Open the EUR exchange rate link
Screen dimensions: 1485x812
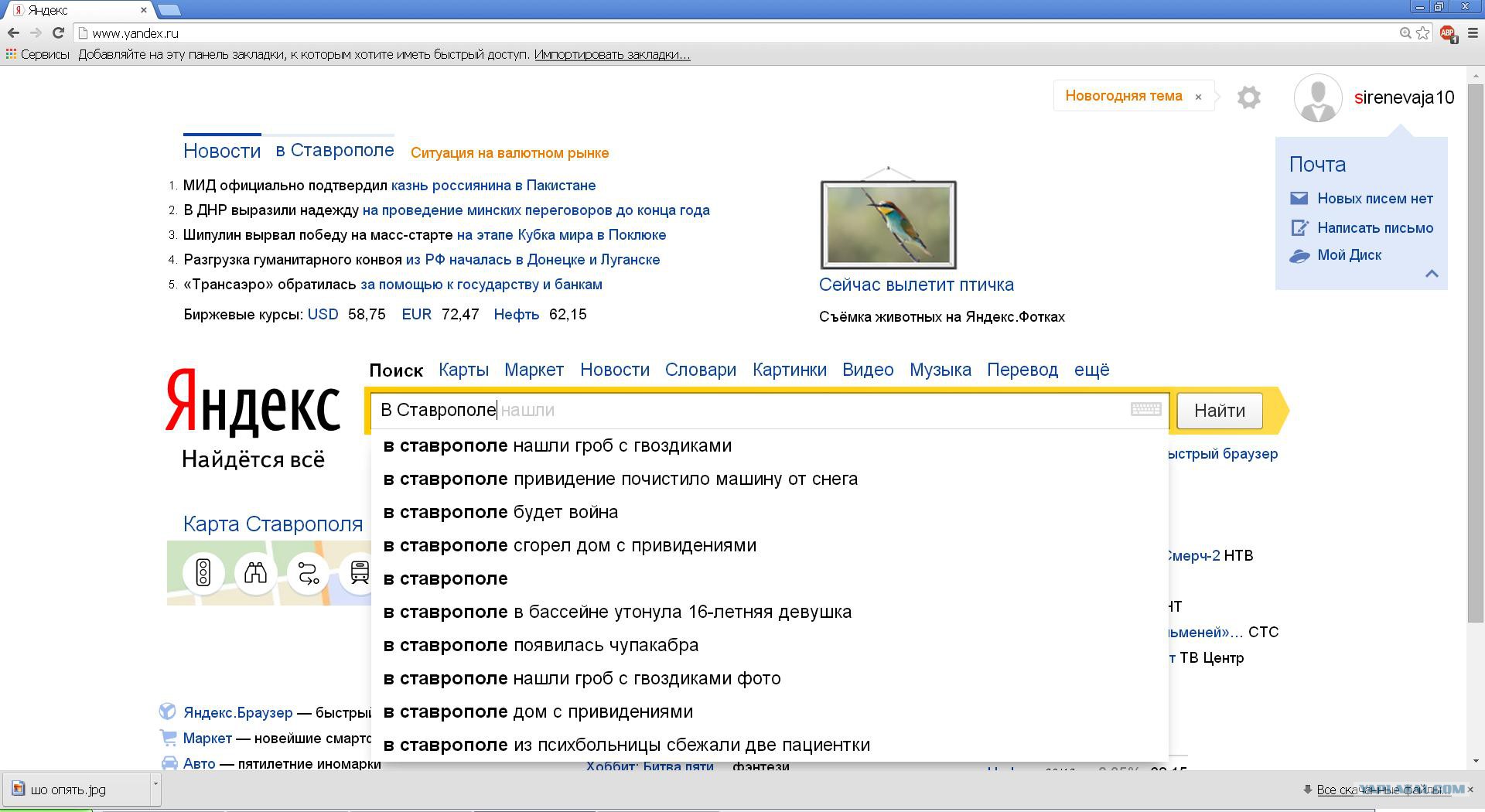click(x=417, y=315)
